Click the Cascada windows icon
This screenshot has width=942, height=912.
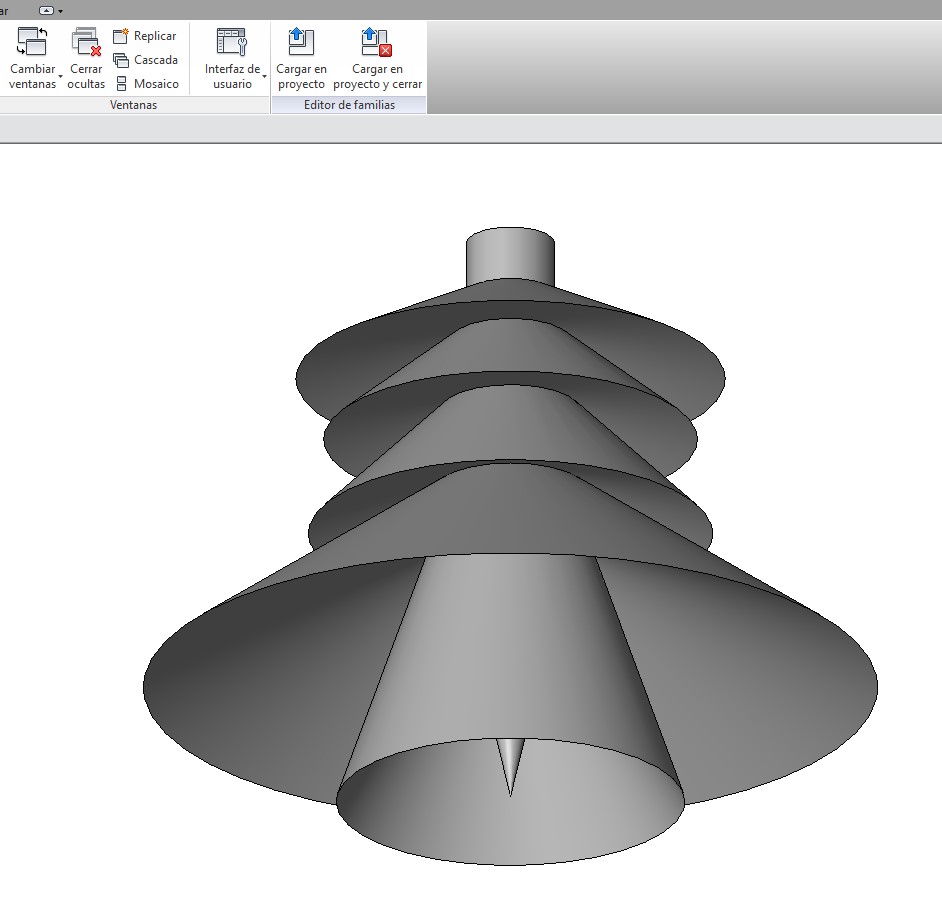(x=121, y=60)
